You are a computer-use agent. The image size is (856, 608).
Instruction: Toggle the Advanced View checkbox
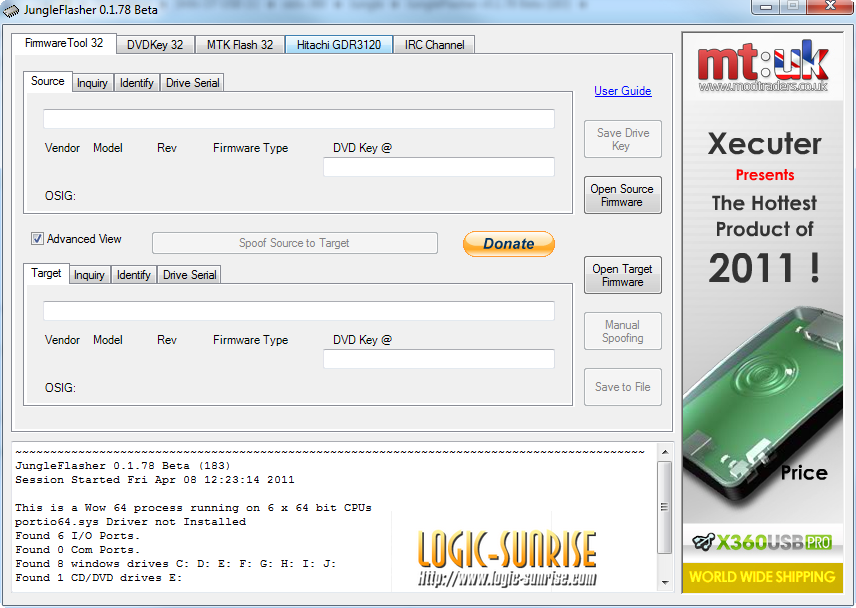(38, 239)
